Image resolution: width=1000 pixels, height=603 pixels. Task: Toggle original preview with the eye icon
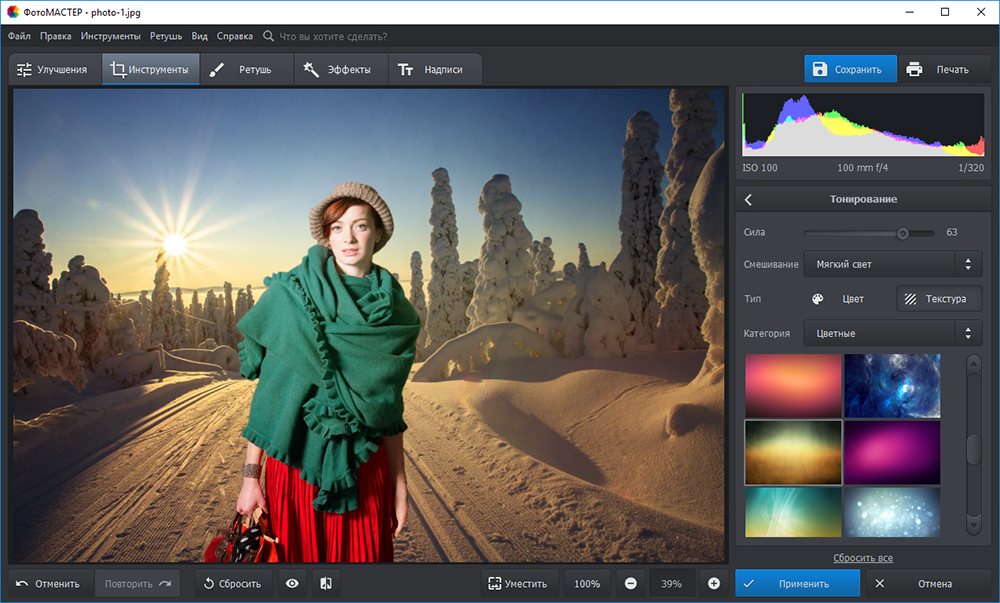click(292, 583)
